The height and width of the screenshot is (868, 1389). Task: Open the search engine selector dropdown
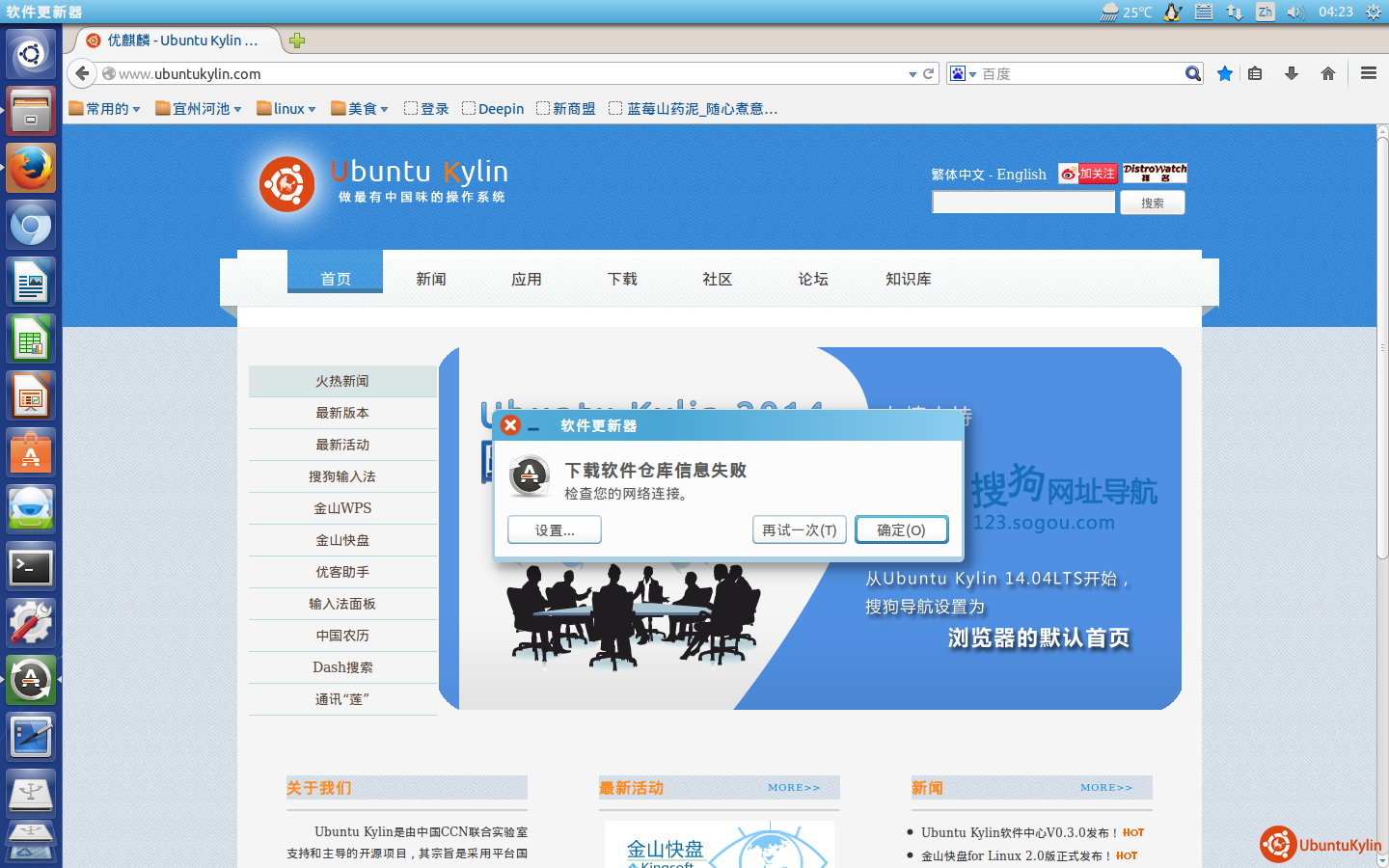tap(963, 74)
